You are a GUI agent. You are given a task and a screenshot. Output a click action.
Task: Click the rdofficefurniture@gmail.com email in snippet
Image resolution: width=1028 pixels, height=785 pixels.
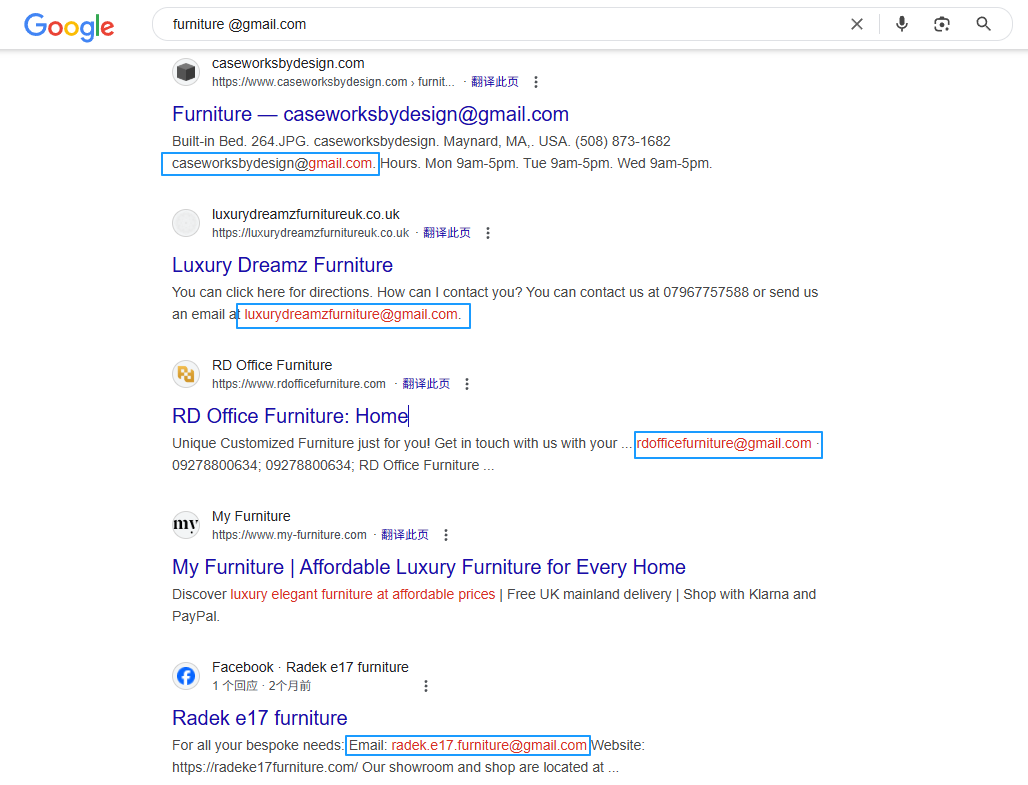(x=724, y=443)
